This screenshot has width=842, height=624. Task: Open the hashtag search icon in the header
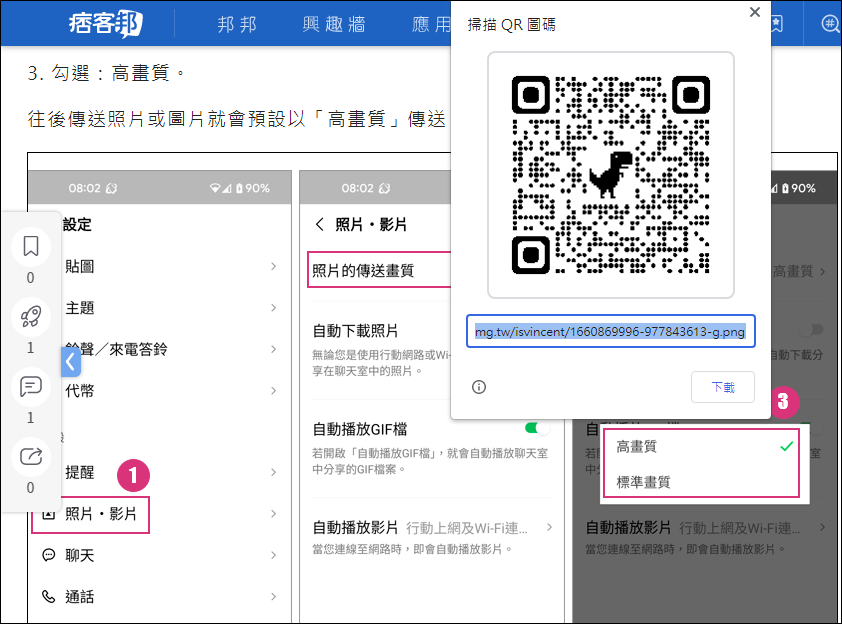tap(830, 23)
